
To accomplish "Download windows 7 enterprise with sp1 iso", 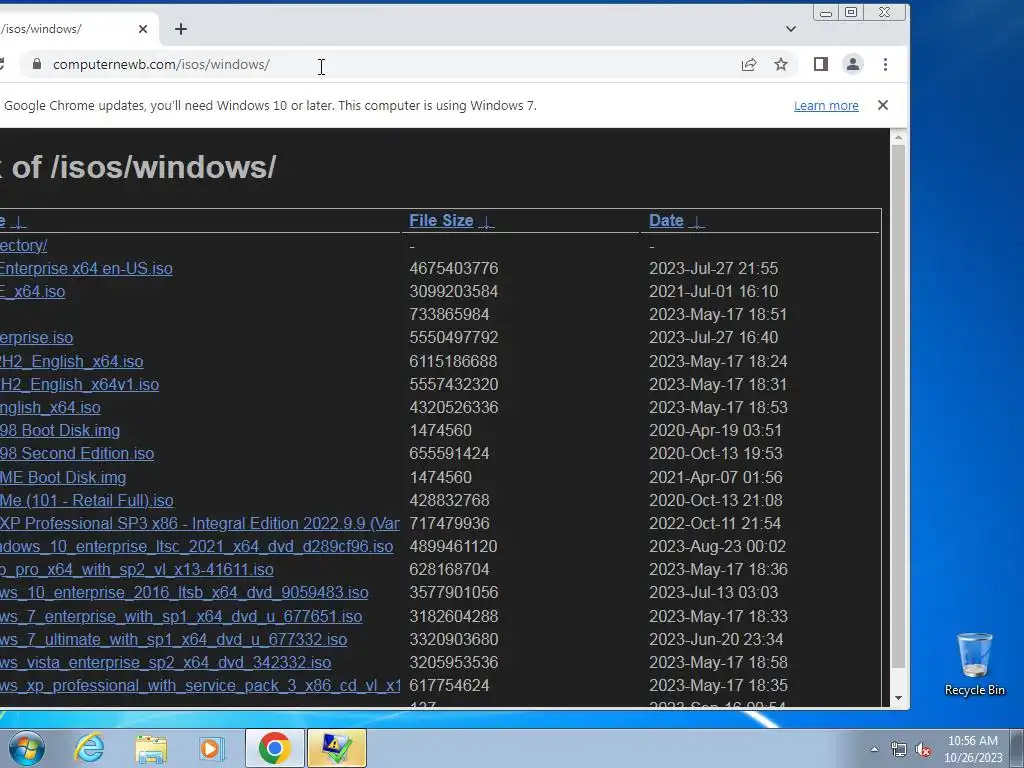I will (x=181, y=616).
